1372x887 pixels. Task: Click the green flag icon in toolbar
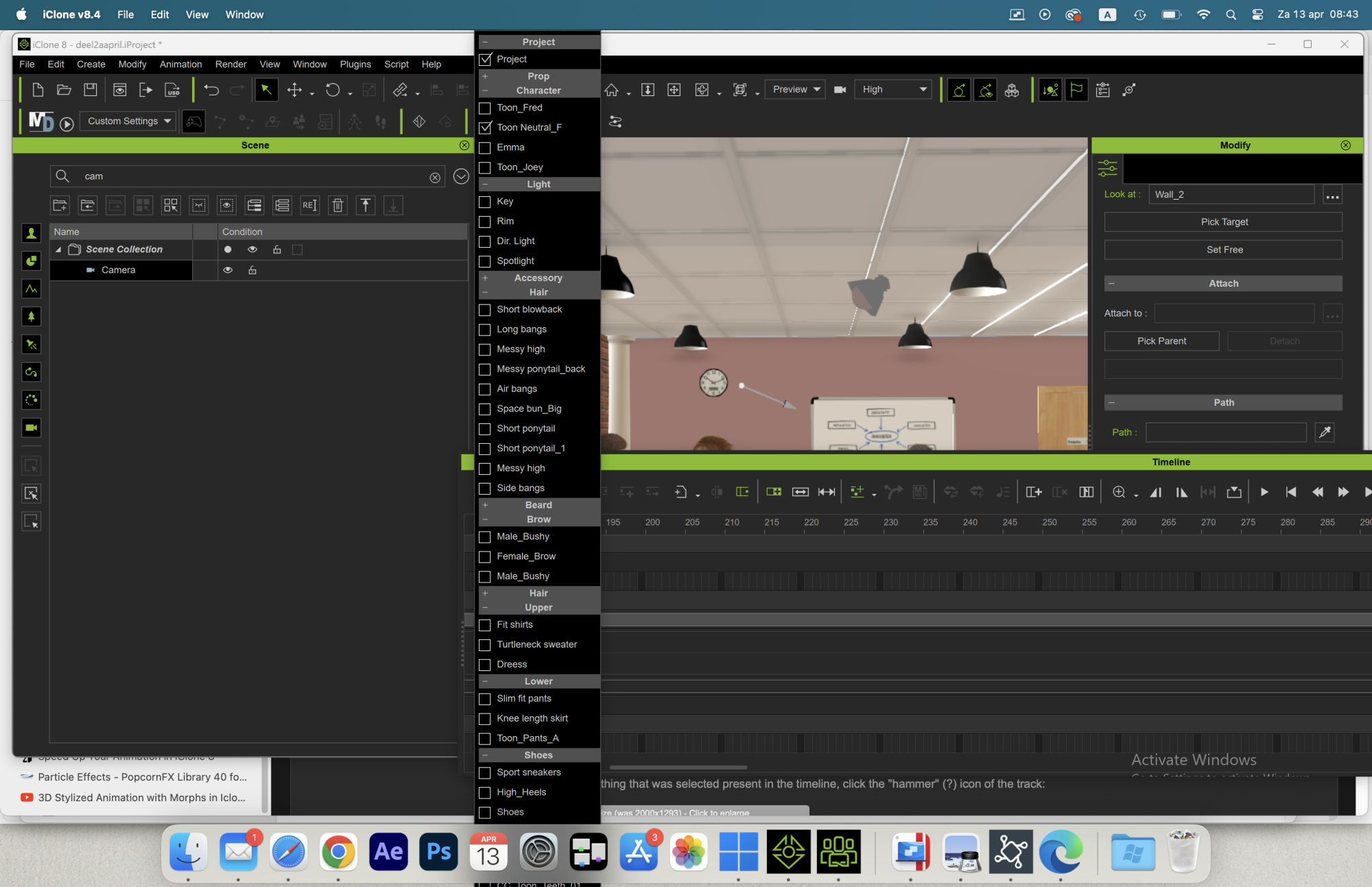tap(1076, 90)
